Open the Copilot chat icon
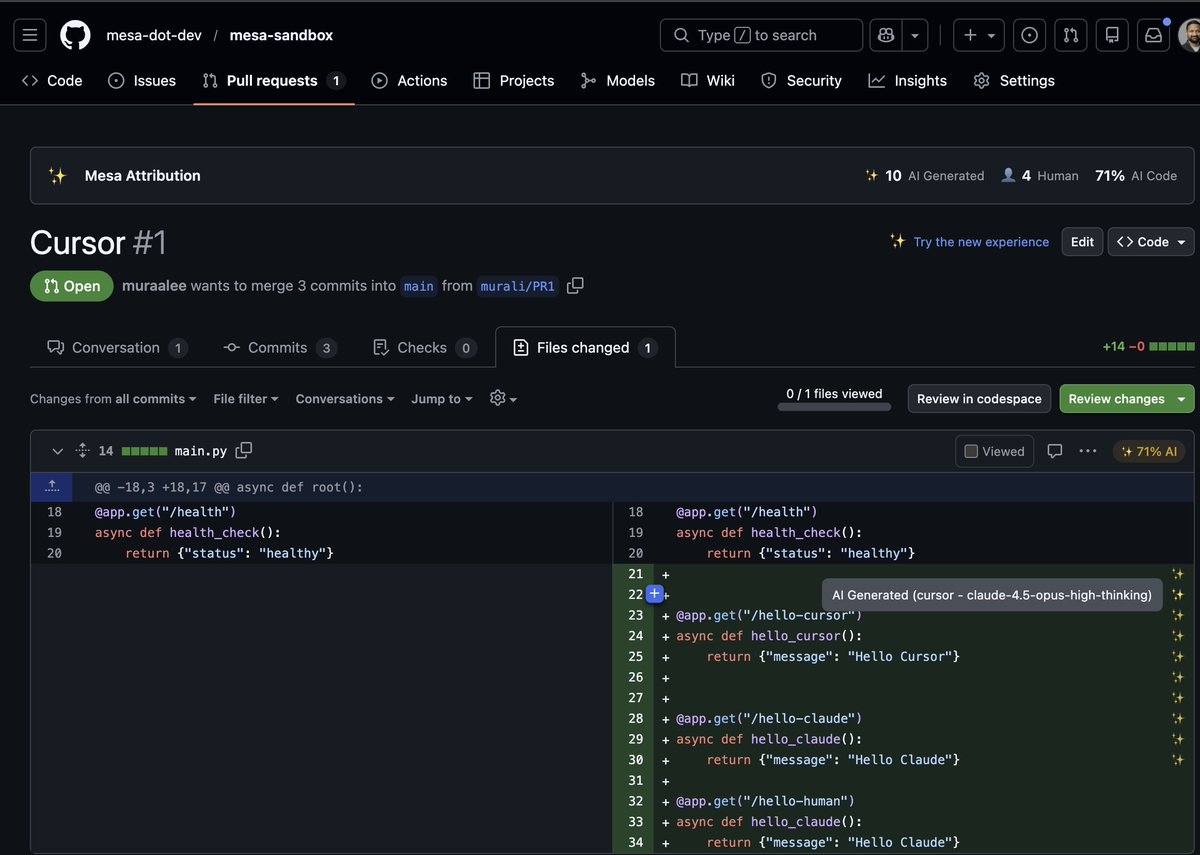This screenshot has height=855, width=1200. [x=885, y=35]
